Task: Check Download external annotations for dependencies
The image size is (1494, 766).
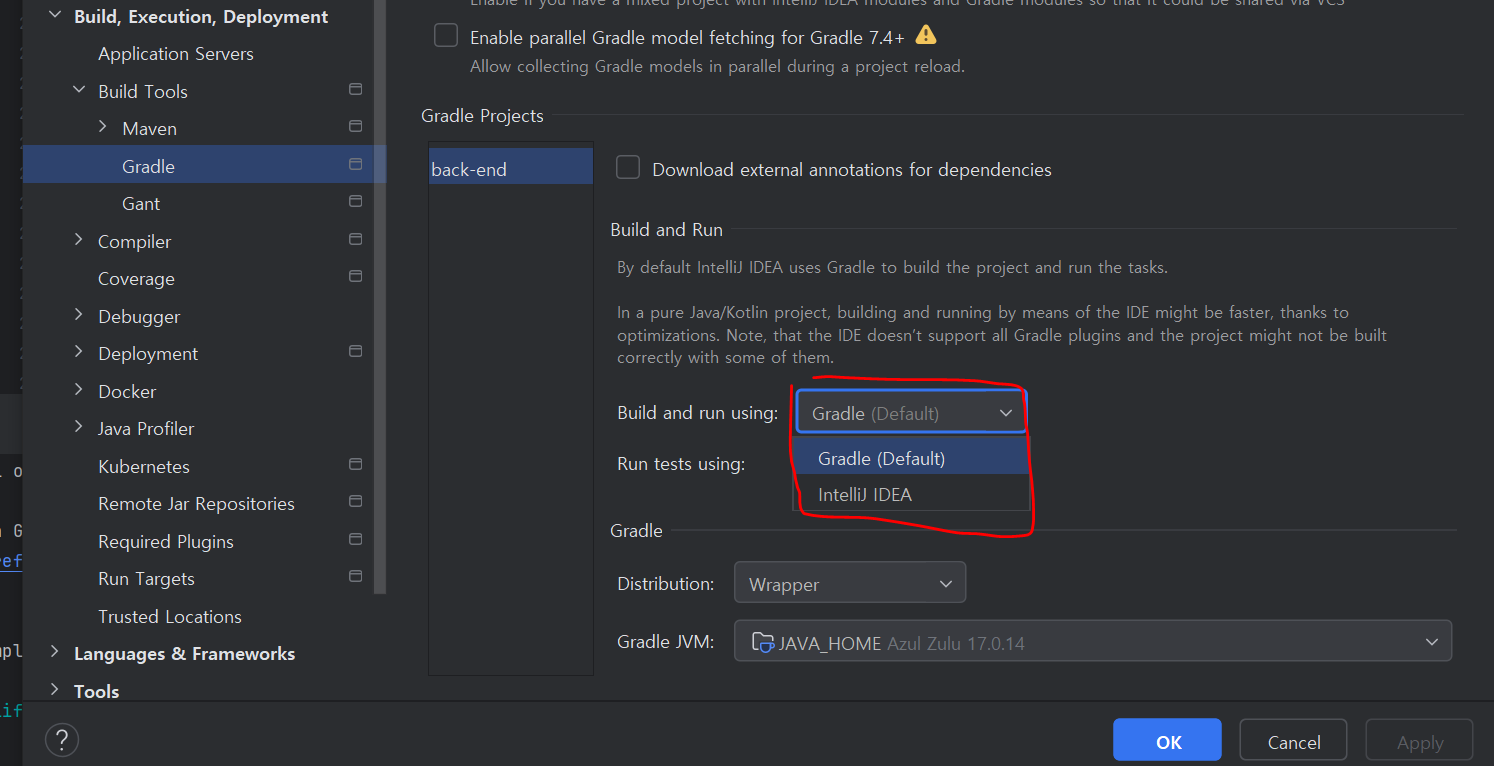Action: pyautogui.click(x=628, y=168)
